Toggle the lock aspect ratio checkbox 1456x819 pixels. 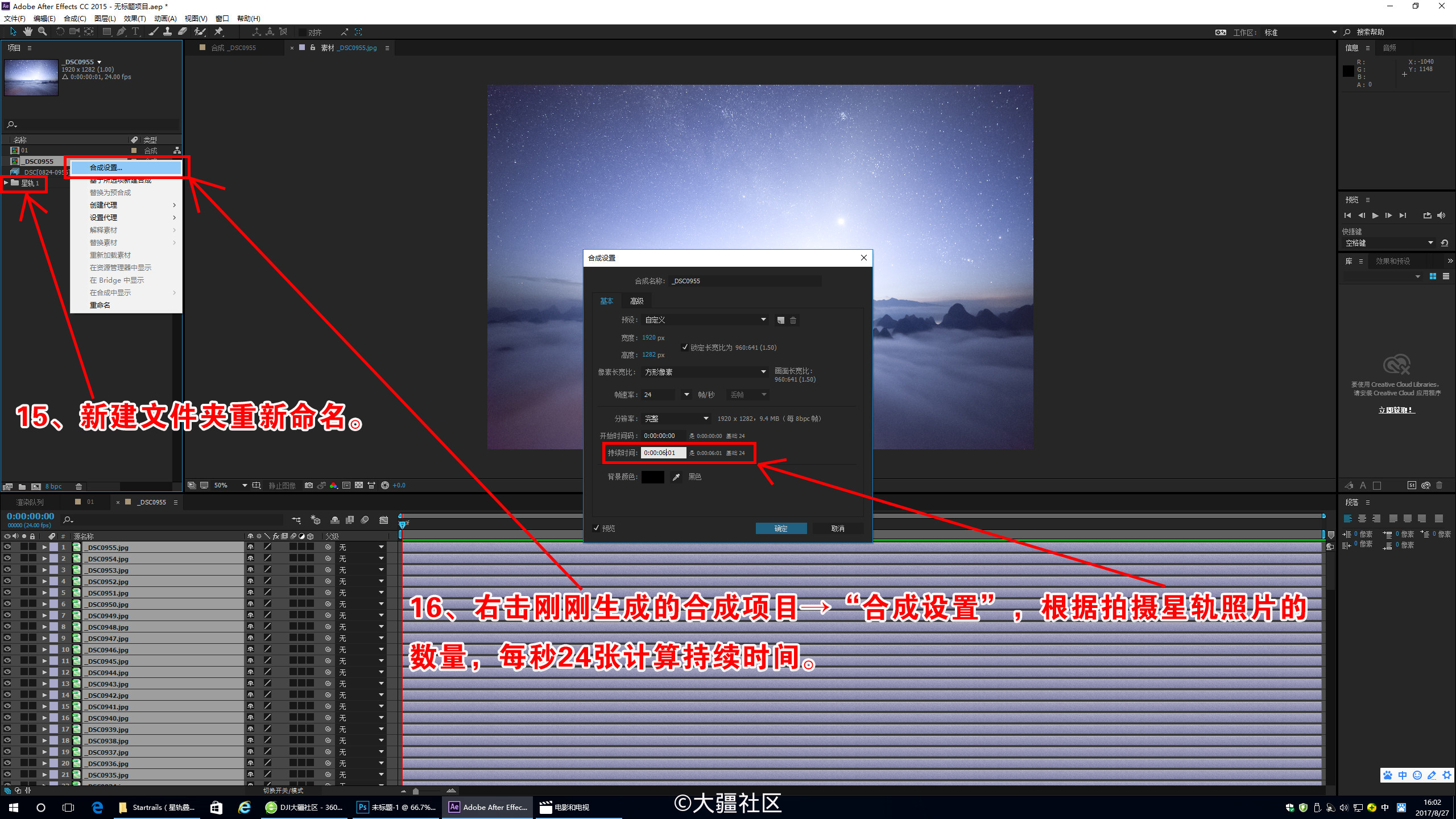(x=685, y=347)
